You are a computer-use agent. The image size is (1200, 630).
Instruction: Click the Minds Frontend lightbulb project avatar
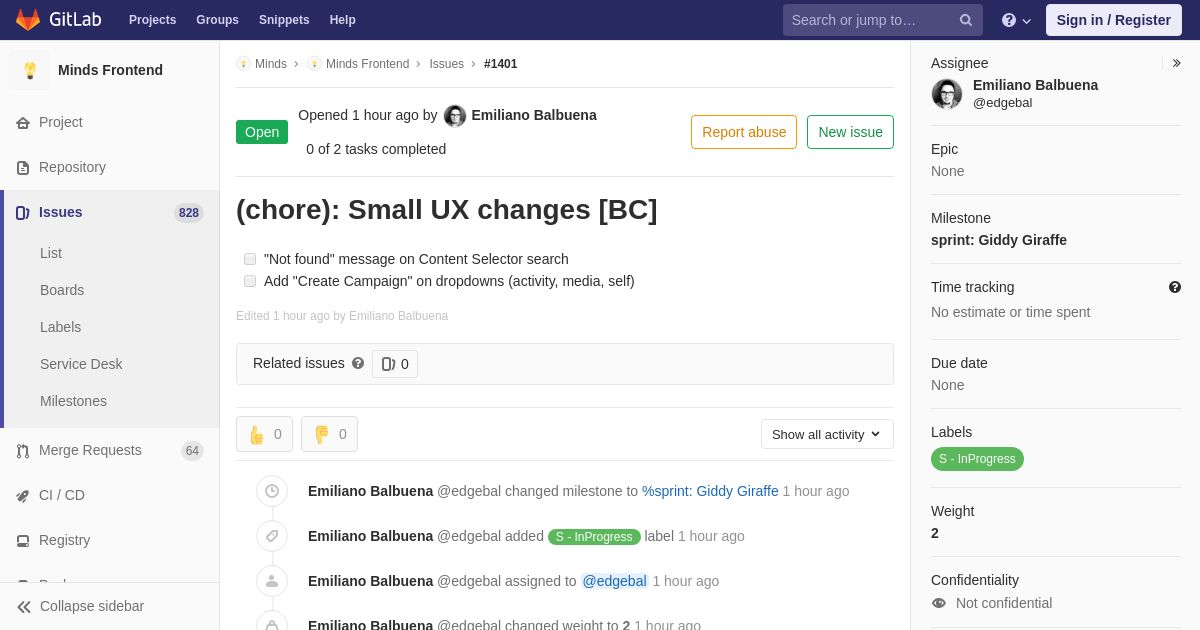30,70
